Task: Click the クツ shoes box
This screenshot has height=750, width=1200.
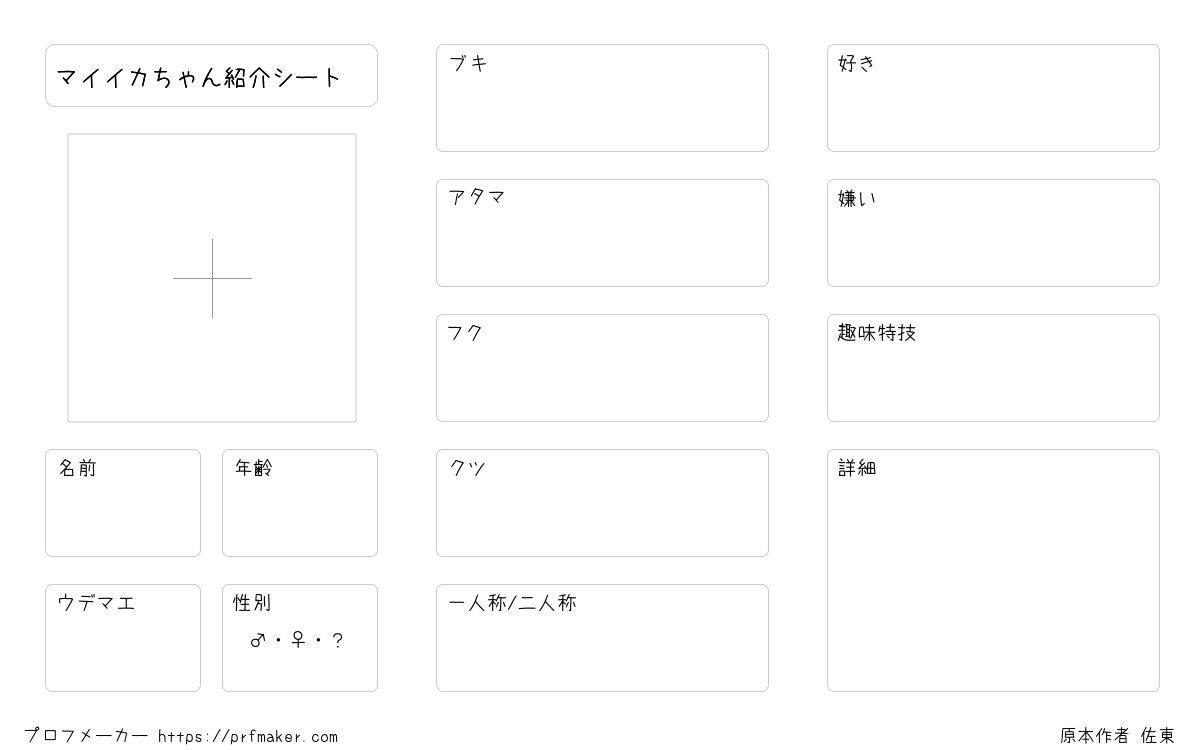Action: click(602, 503)
